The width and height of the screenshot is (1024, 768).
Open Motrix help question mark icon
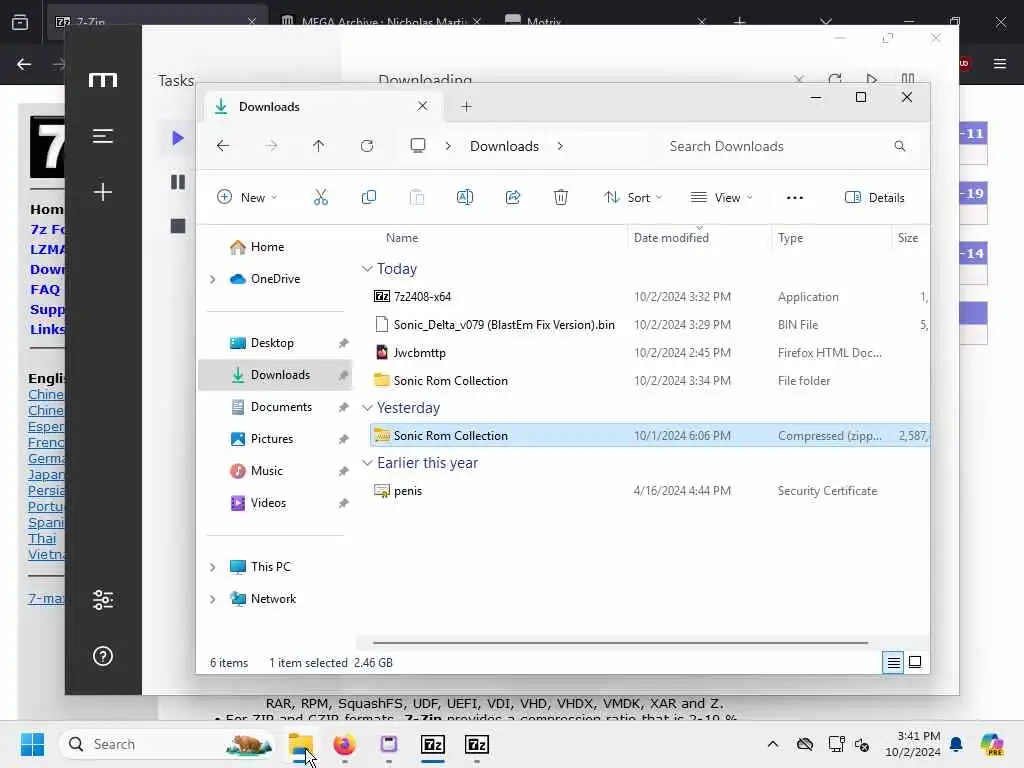(103, 656)
